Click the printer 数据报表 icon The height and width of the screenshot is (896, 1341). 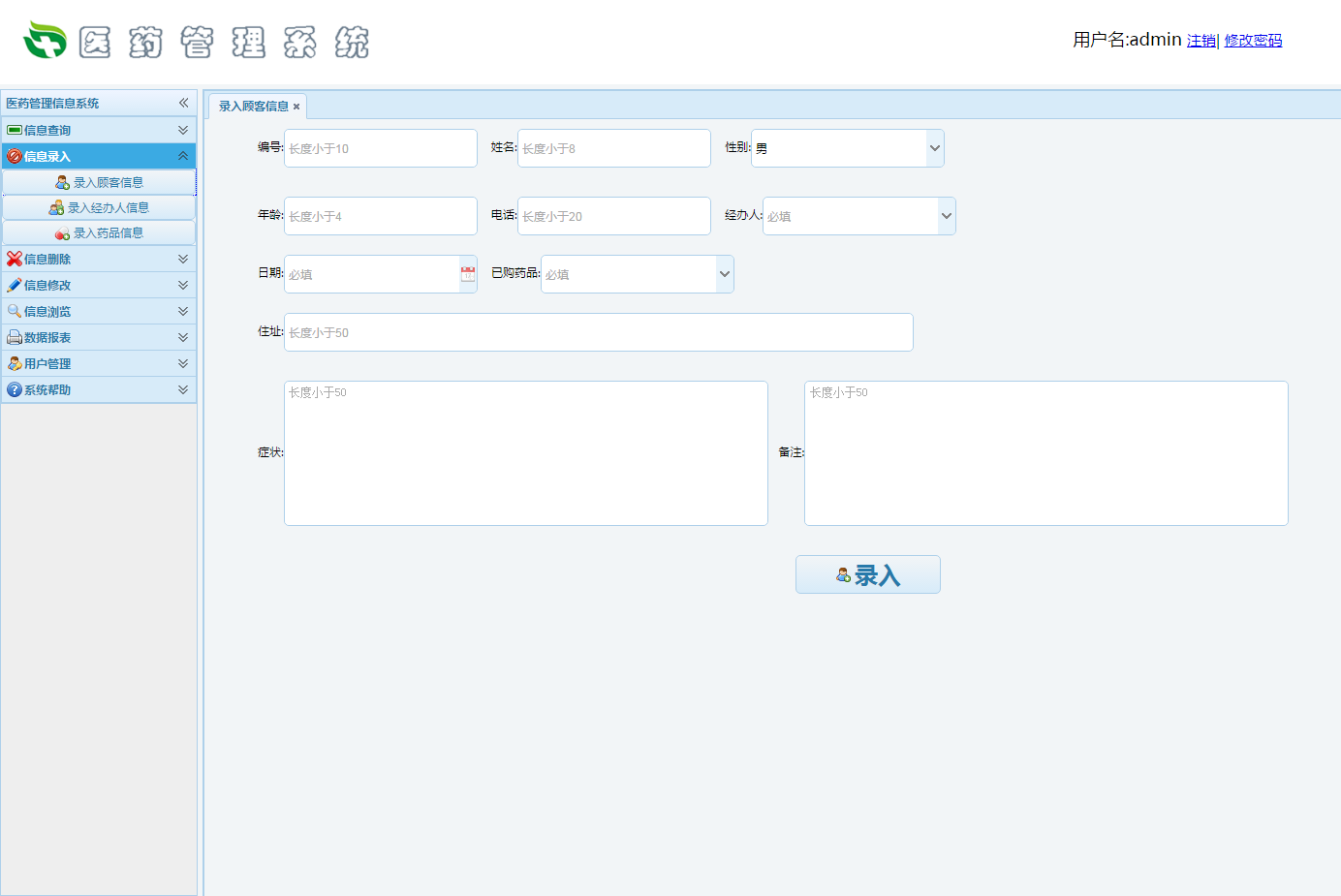[x=15, y=337]
